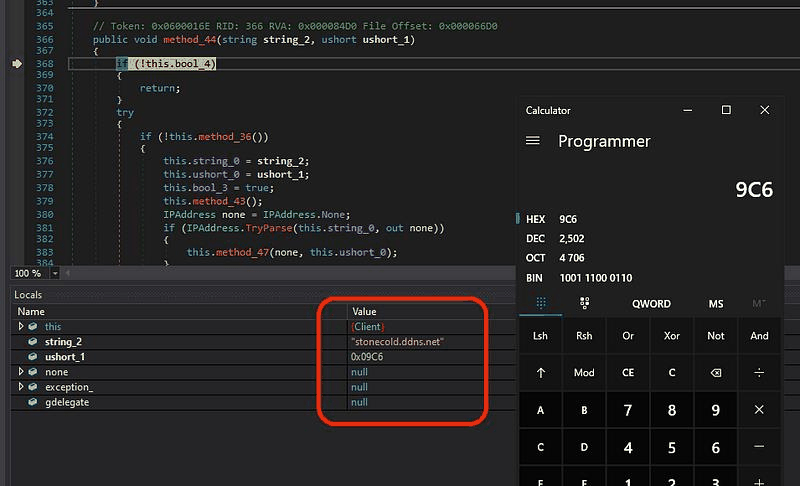Maximize the Calculator window

click(726, 110)
